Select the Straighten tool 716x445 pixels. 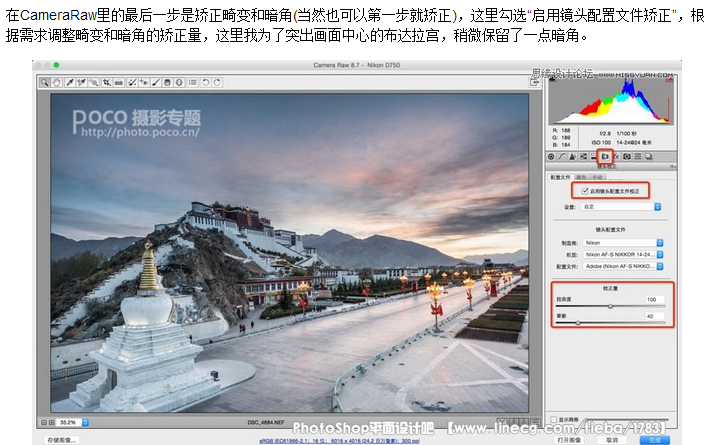(x=119, y=83)
